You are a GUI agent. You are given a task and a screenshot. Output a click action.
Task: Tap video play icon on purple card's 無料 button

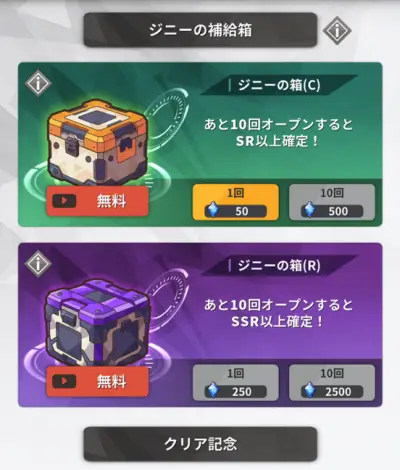(64, 381)
